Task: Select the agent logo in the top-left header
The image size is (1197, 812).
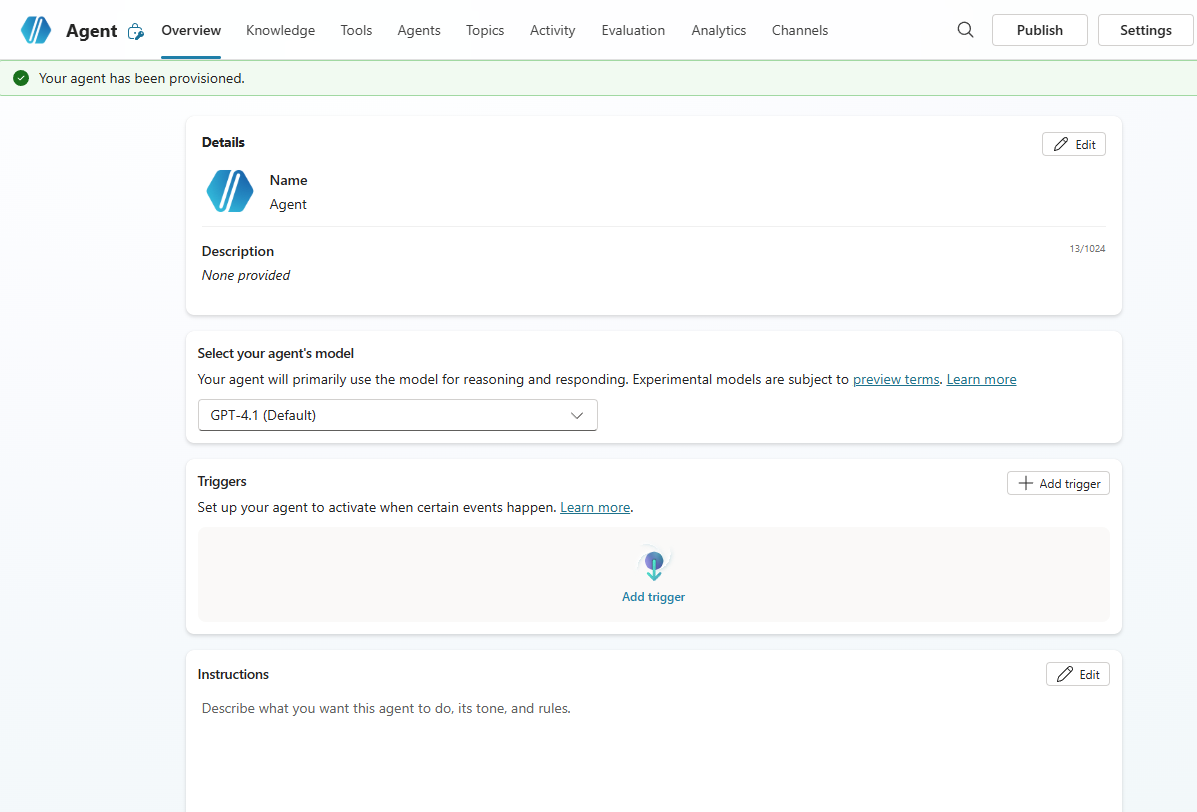Action: 36,30
